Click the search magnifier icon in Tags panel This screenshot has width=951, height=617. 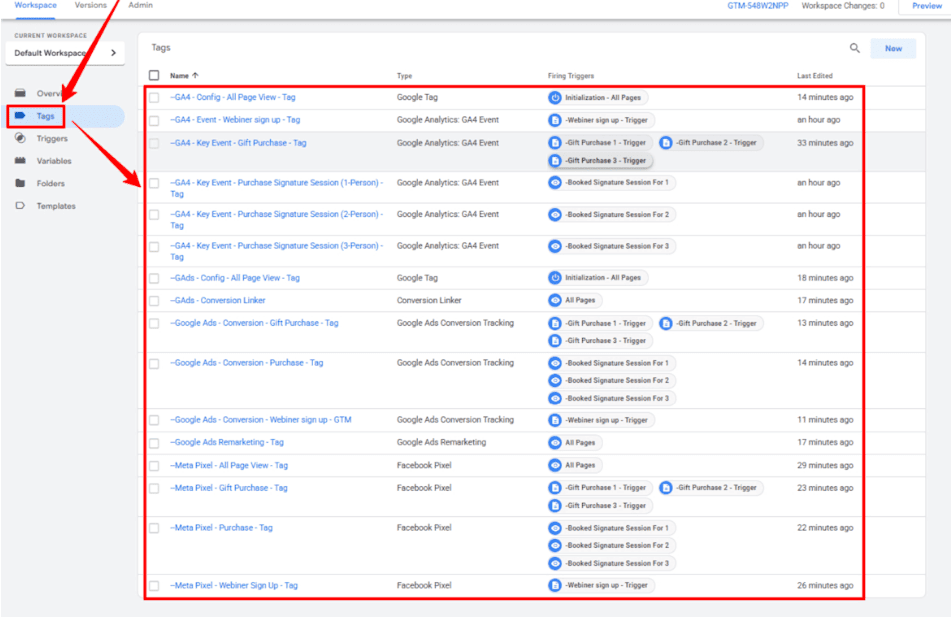pos(854,48)
